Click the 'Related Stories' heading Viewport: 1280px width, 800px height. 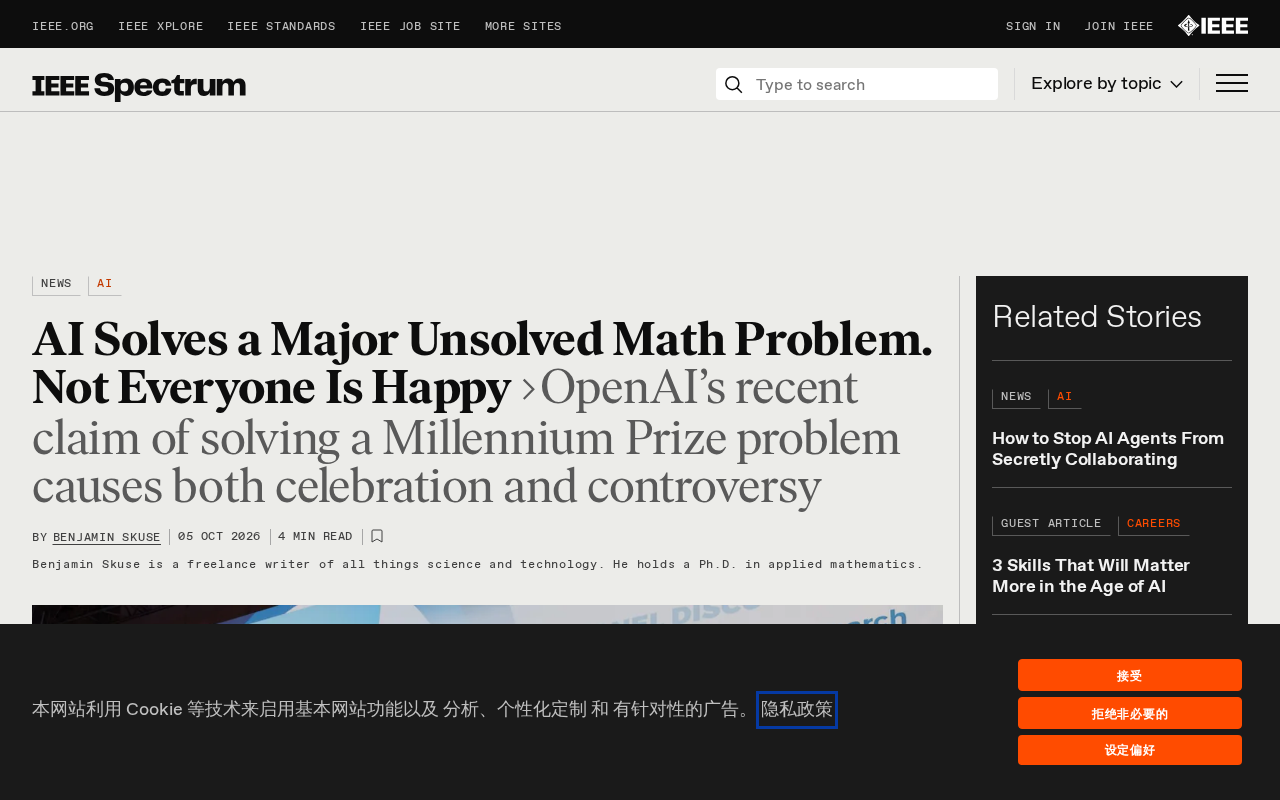pyautogui.click(x=1097, y=317)
